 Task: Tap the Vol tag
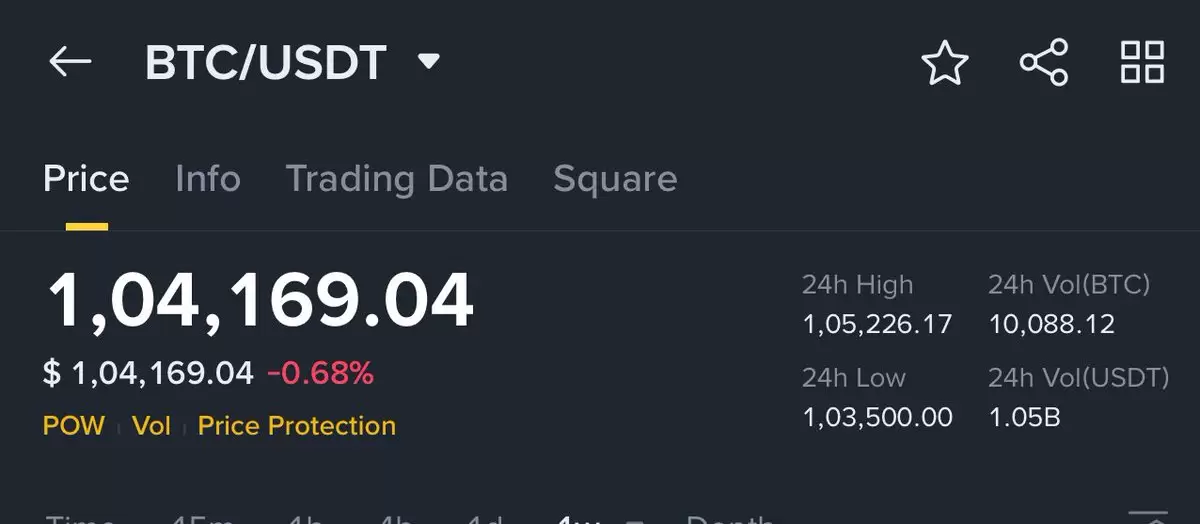pos(152,426)
